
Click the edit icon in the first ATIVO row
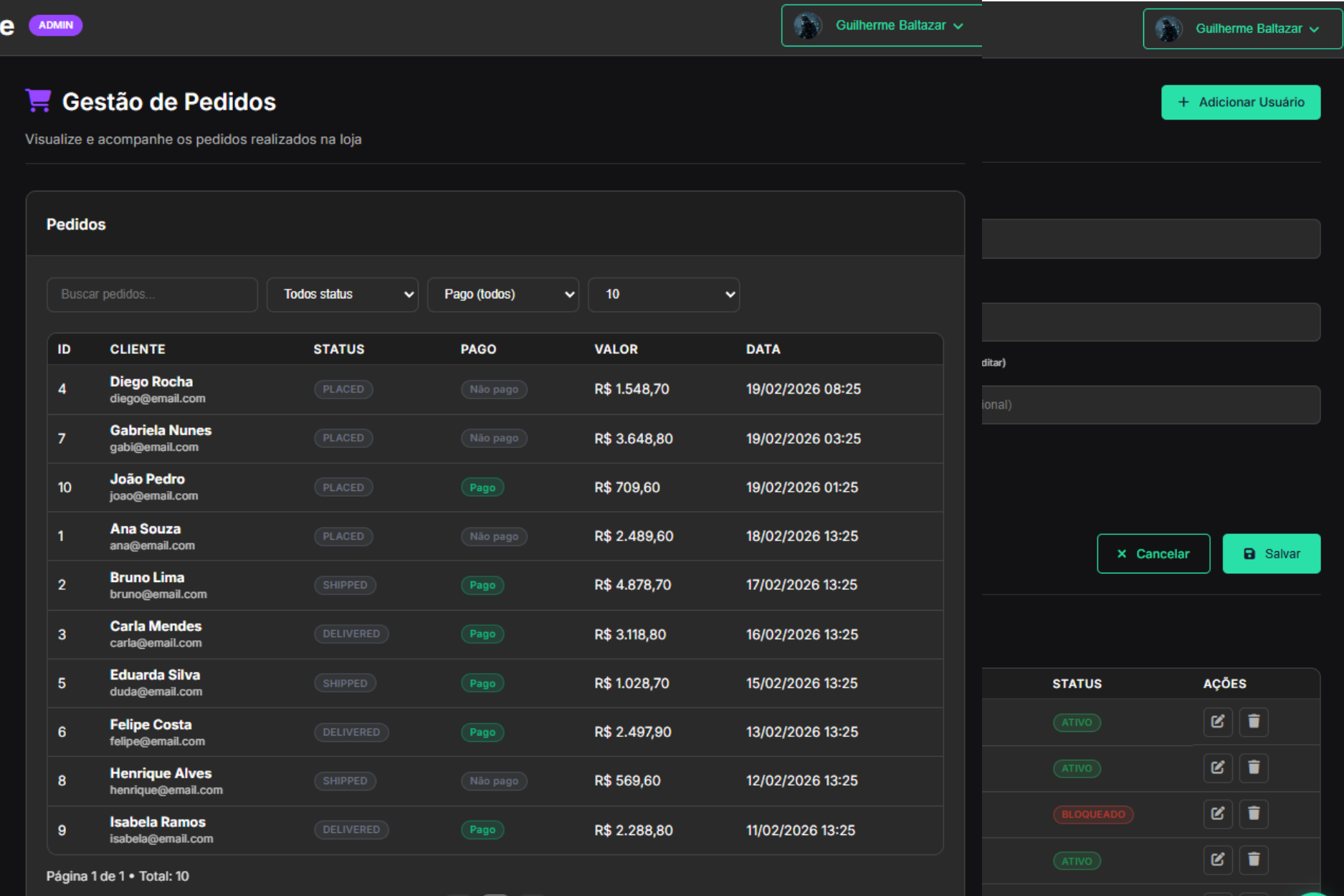click(1217, 722)
